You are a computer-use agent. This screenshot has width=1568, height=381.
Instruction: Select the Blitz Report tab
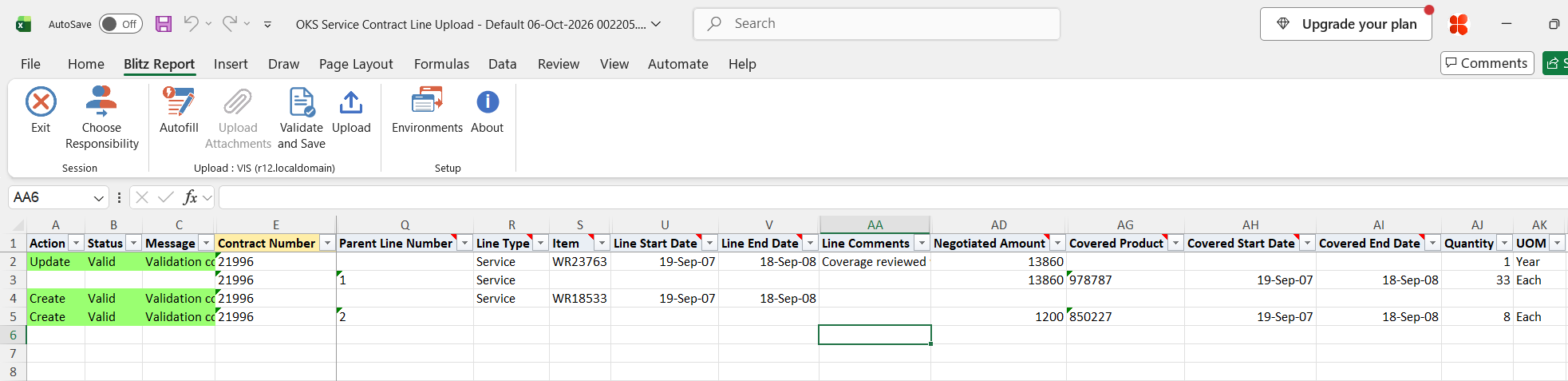coord(159,64)
